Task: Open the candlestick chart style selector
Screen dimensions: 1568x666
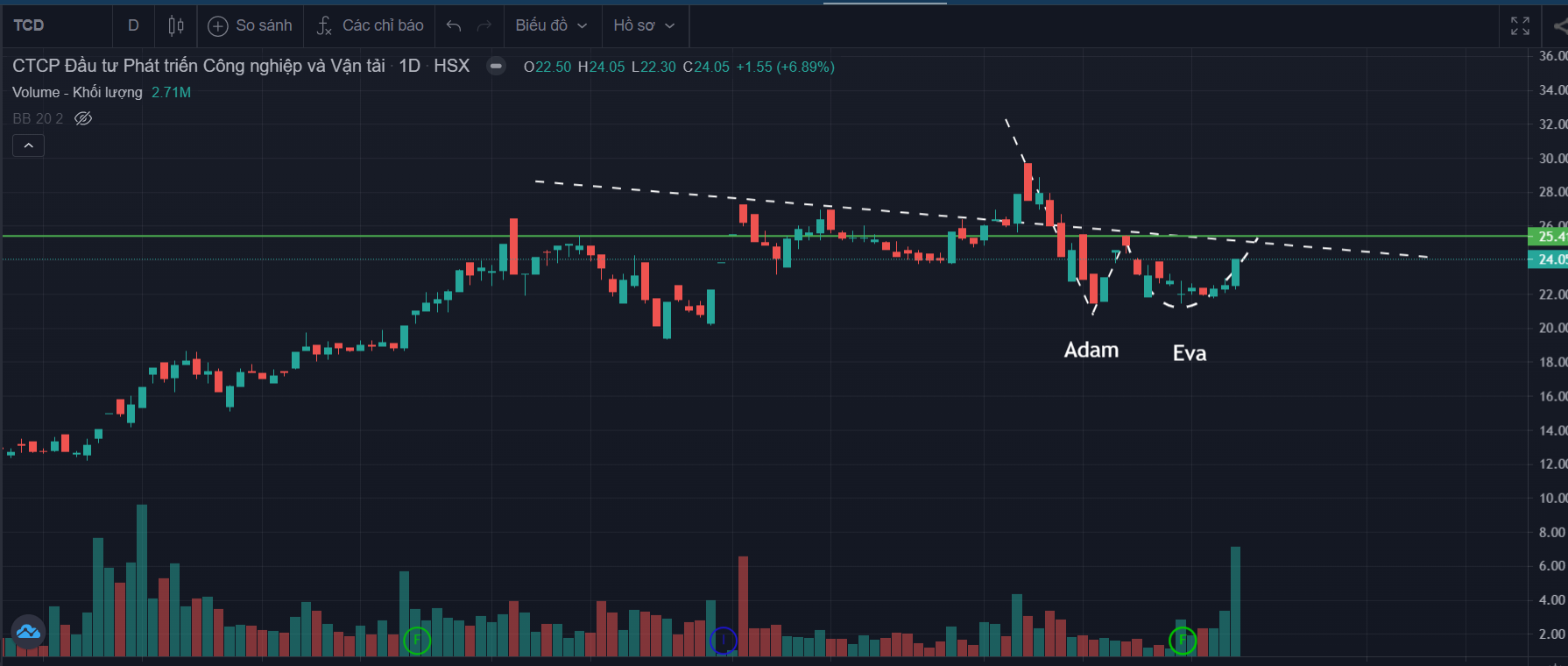Action: tap(176, 25)
